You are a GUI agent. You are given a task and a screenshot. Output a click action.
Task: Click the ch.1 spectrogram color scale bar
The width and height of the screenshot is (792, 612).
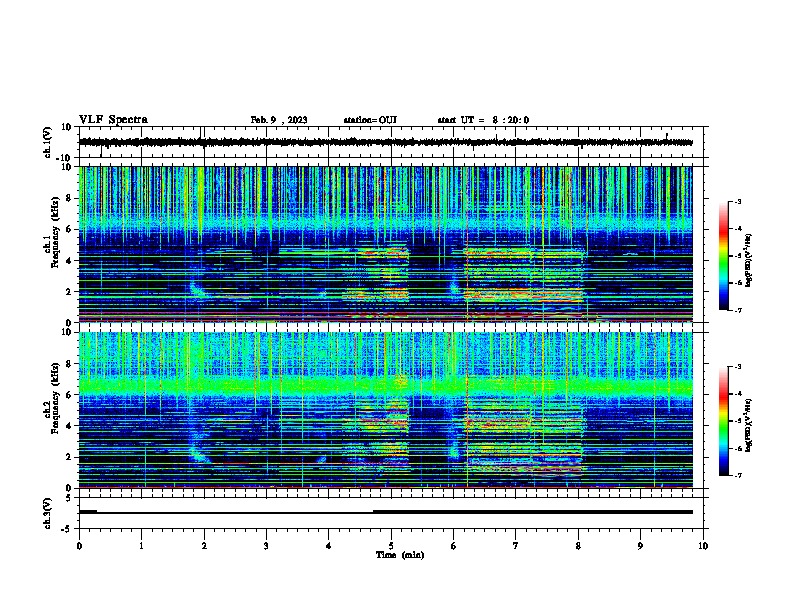coord(724,256)
